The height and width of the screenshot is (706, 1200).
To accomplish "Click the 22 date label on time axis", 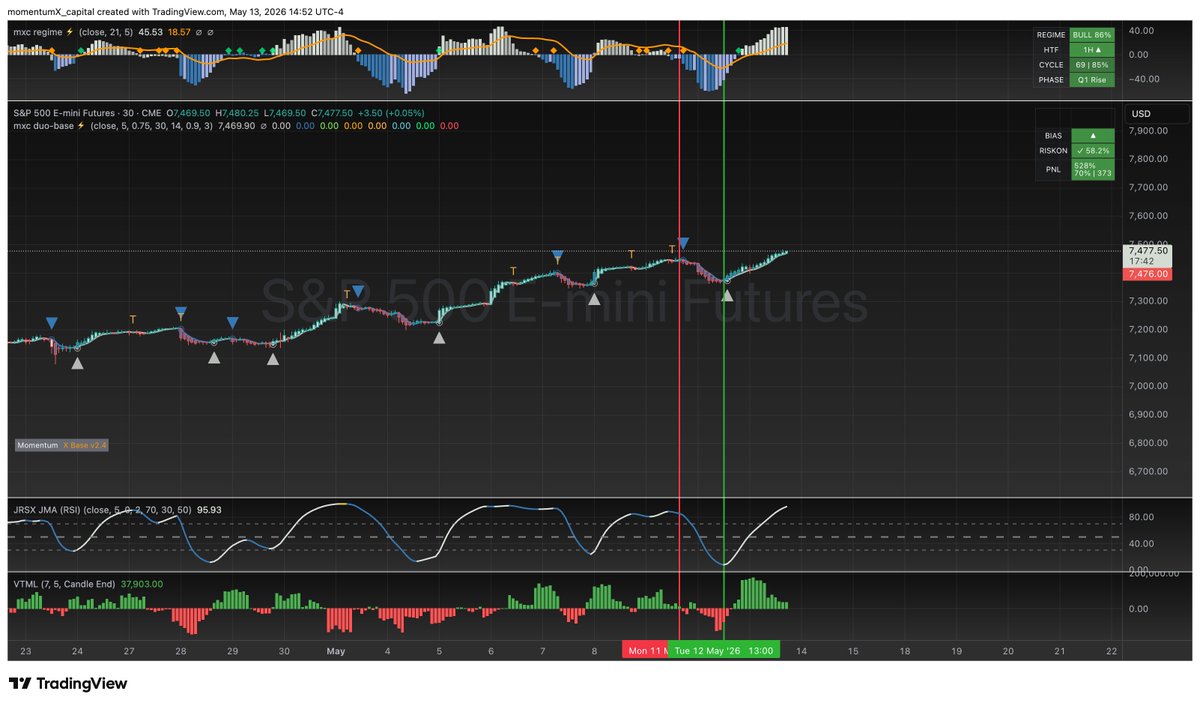I will click(x=1111, y=650).
